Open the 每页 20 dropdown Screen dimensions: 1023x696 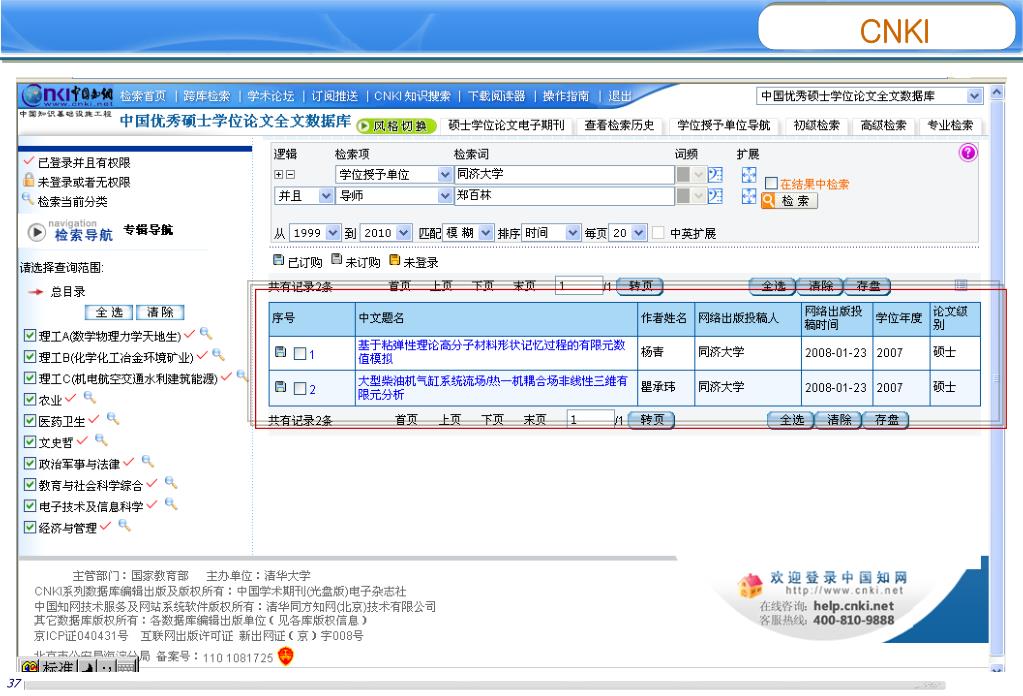(x=639, y=233)
